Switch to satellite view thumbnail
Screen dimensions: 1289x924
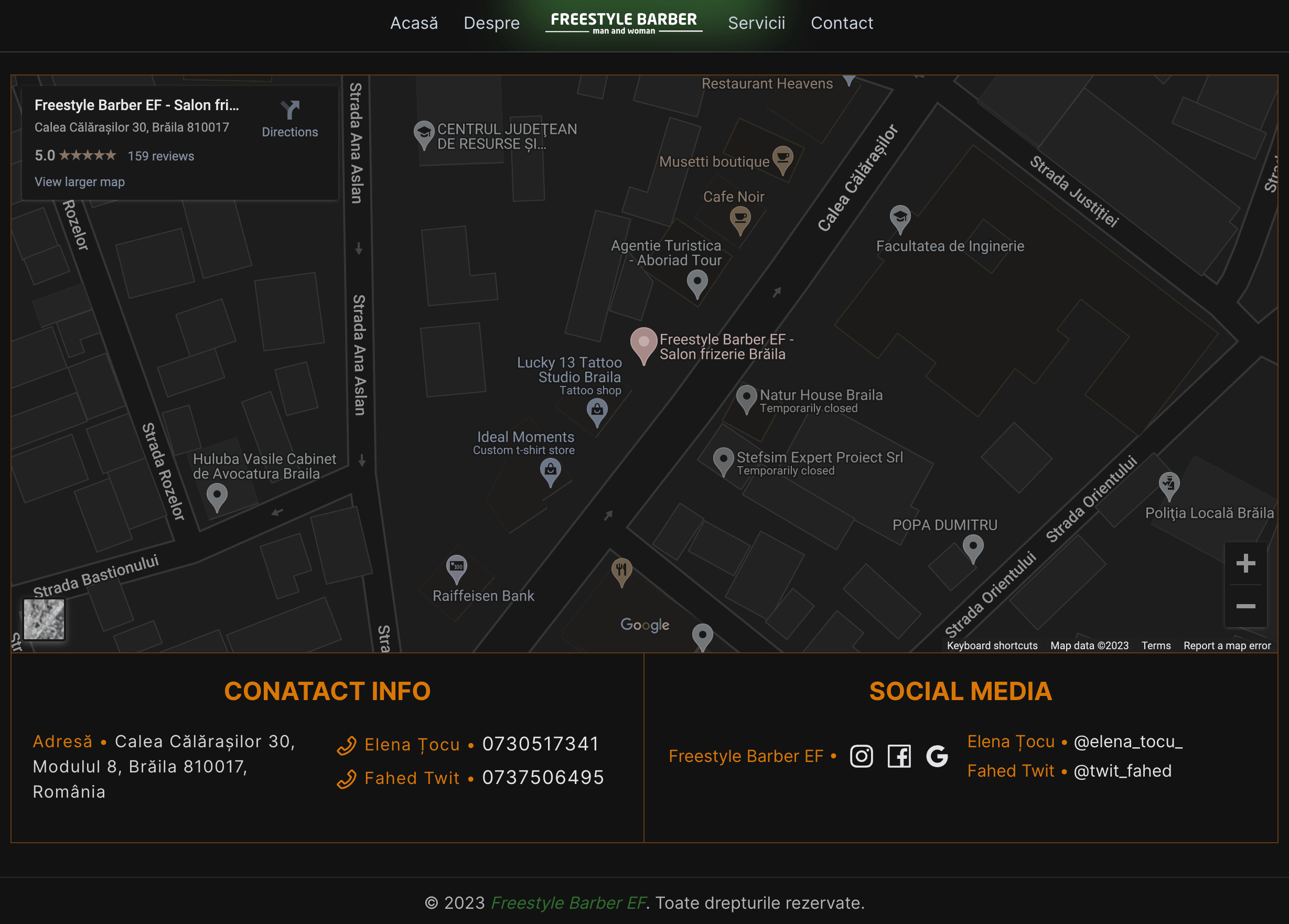tap(45, 619)
